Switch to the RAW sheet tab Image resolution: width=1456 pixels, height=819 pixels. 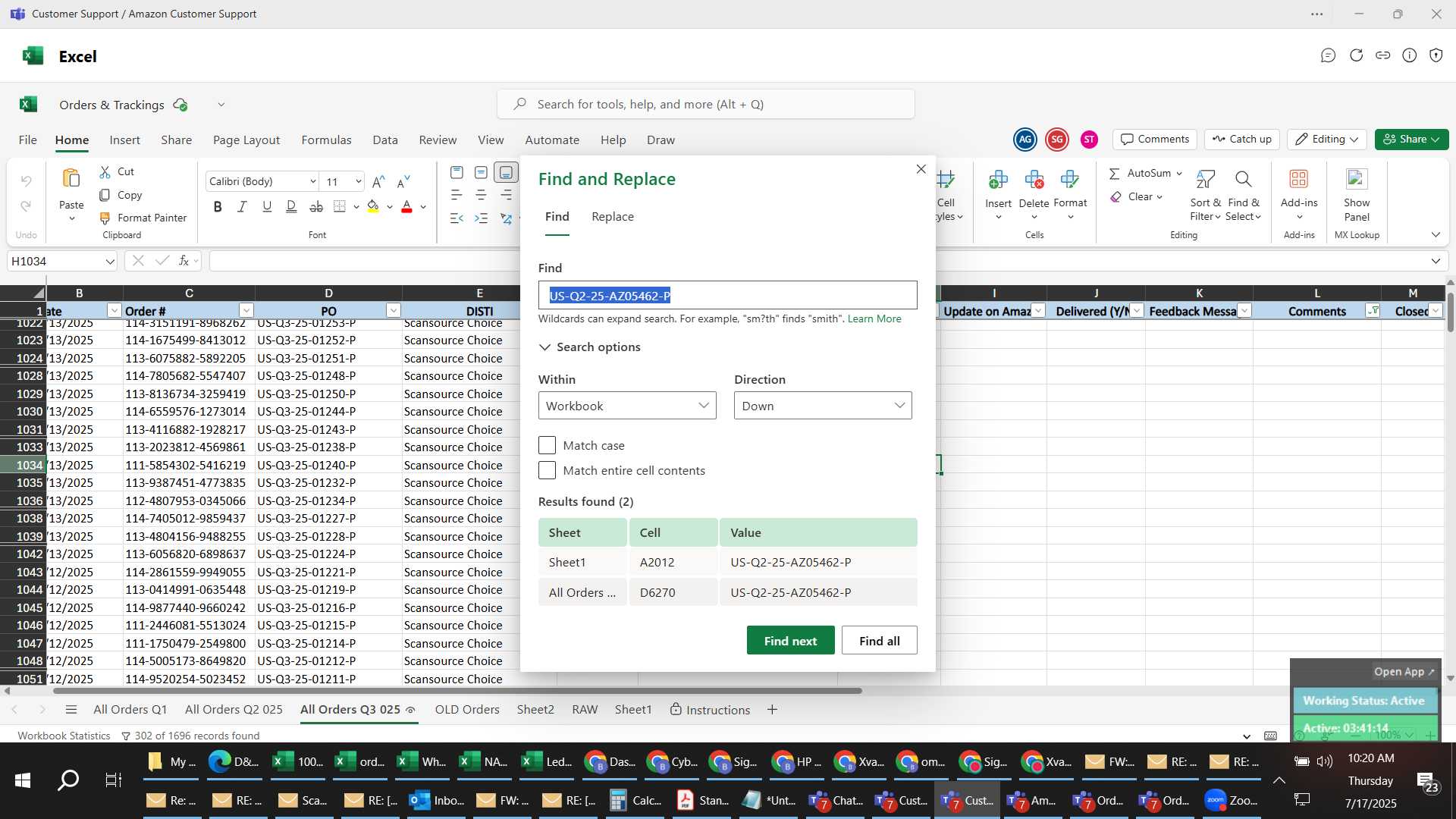click(x=585, y=710)
